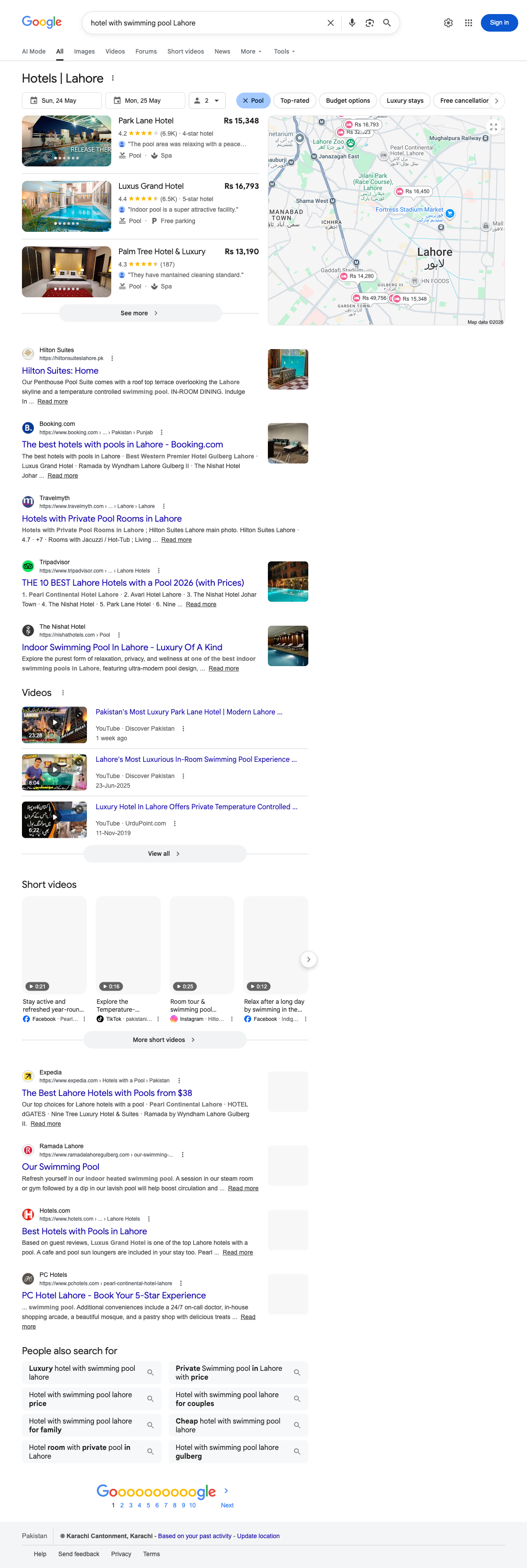
Task: Expand the map to full screen
Action: [x=494, y=126]
